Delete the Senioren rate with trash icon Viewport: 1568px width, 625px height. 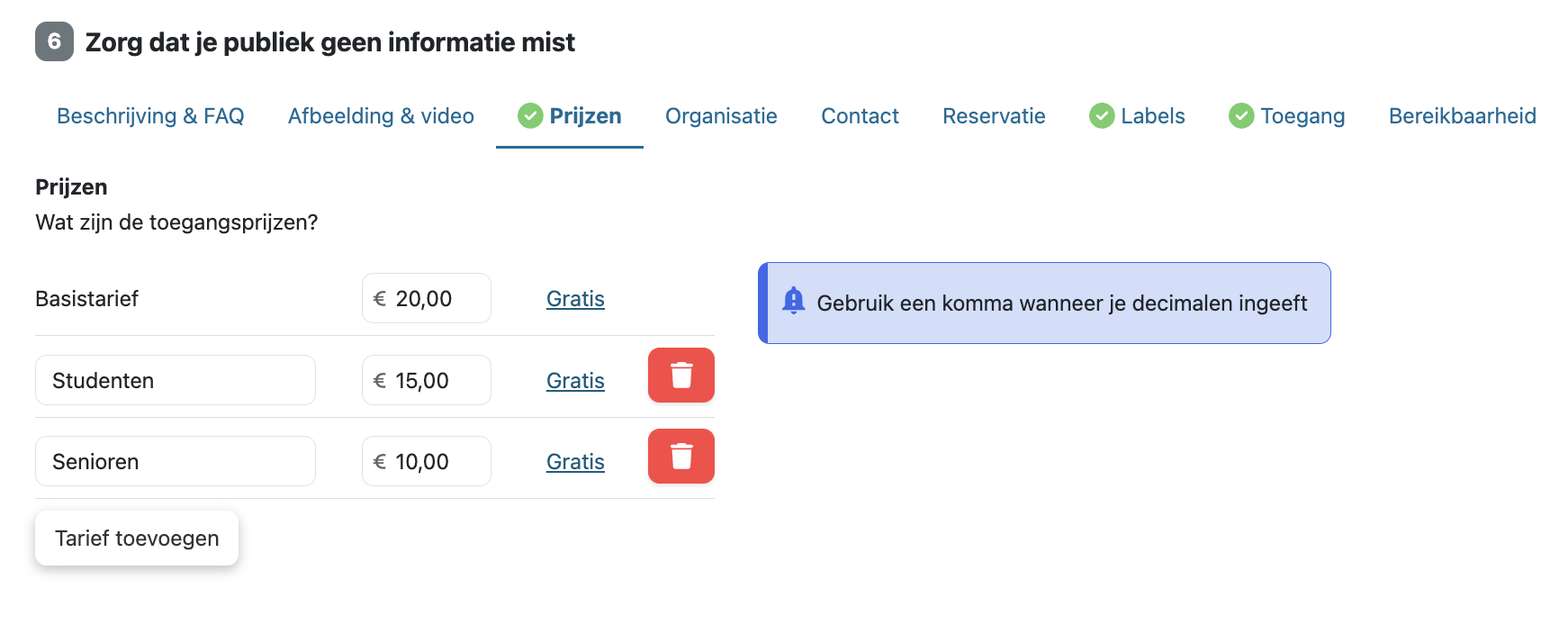680,457
